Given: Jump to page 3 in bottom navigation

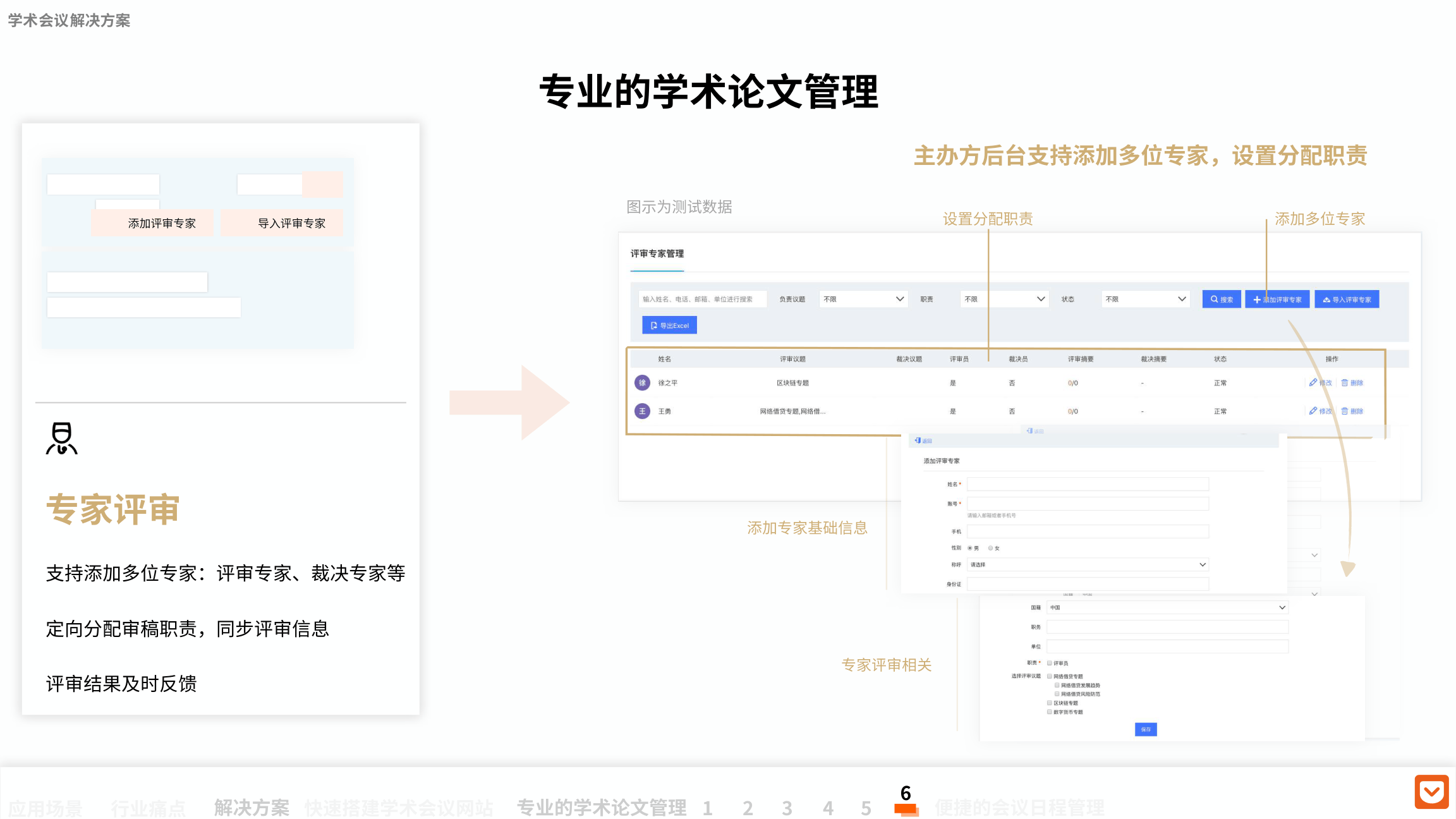Looking at the screenshot, I should pos(787,808).
